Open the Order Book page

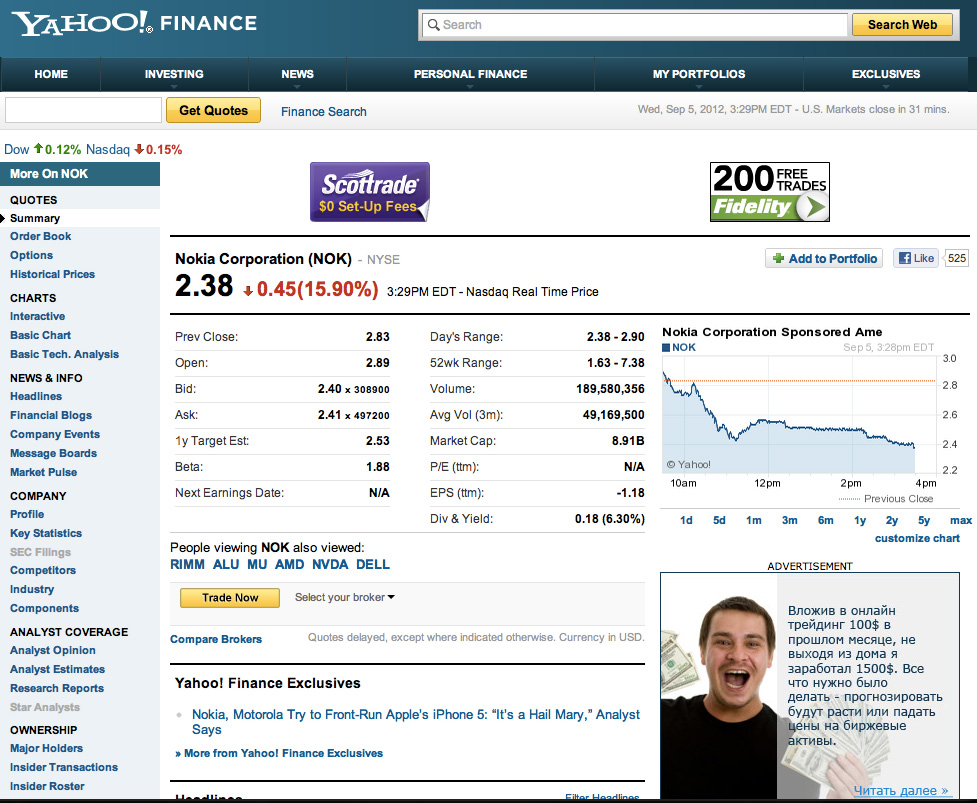click(41, 236)
